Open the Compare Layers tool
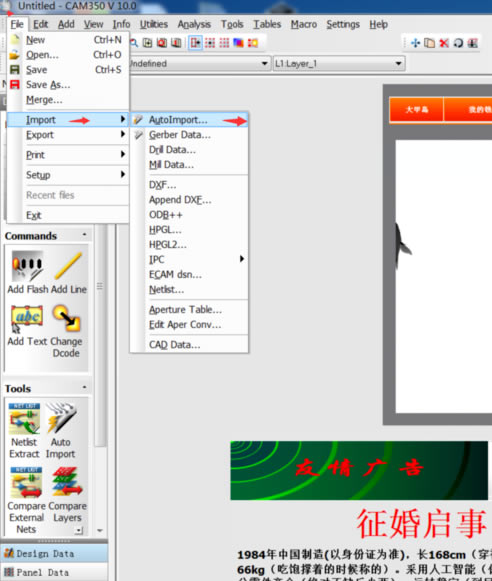This screenshot has height=581, width=492. pos(67,482)
